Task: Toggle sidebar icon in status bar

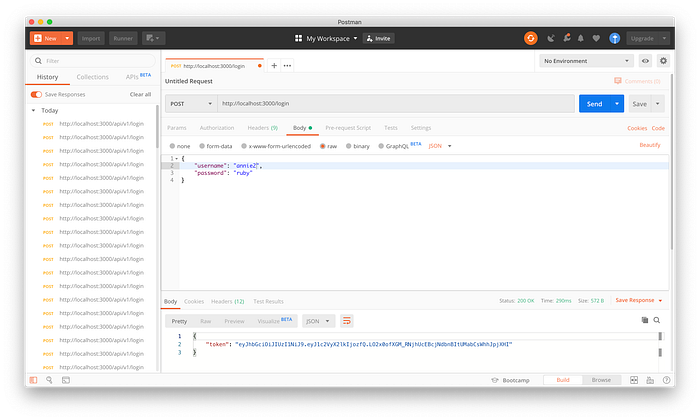Action: (33, 380)
